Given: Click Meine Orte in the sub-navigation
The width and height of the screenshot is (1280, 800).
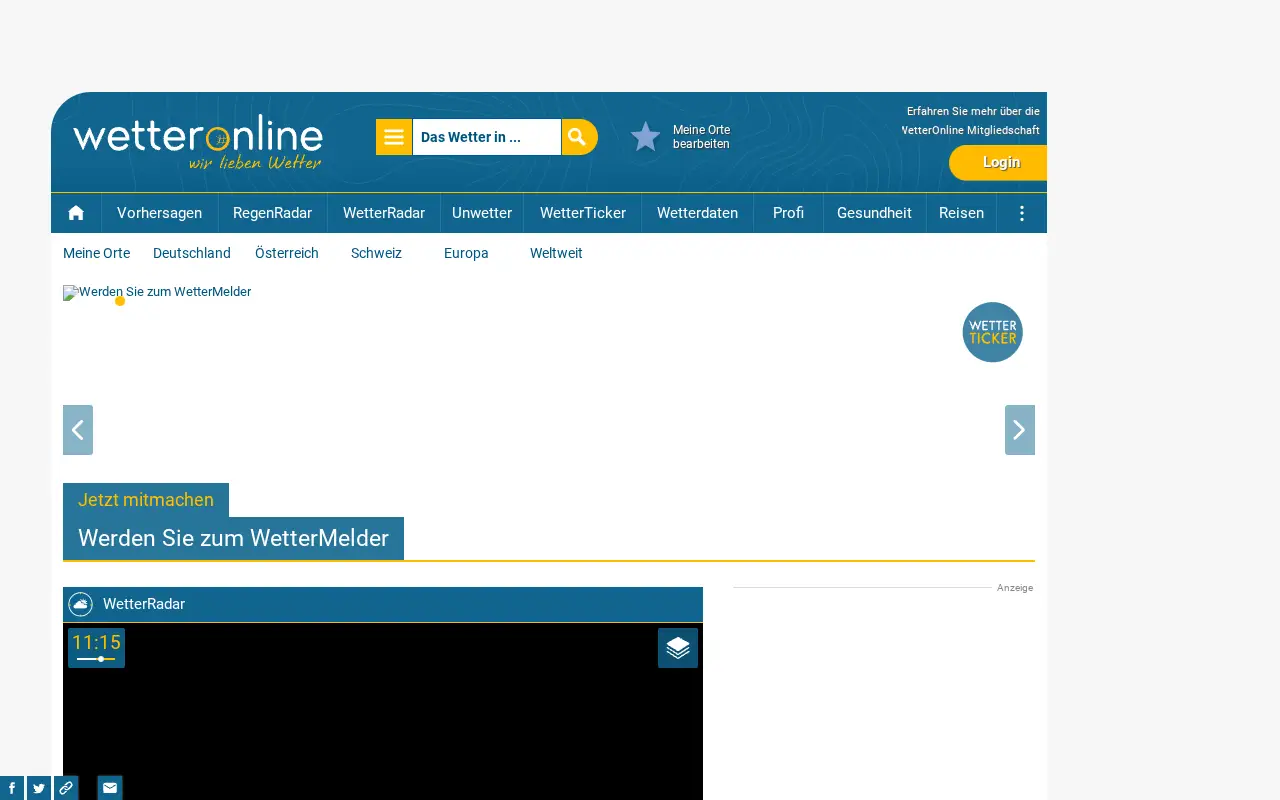Looking at the screenshot, I should click(x=96, y=253).
